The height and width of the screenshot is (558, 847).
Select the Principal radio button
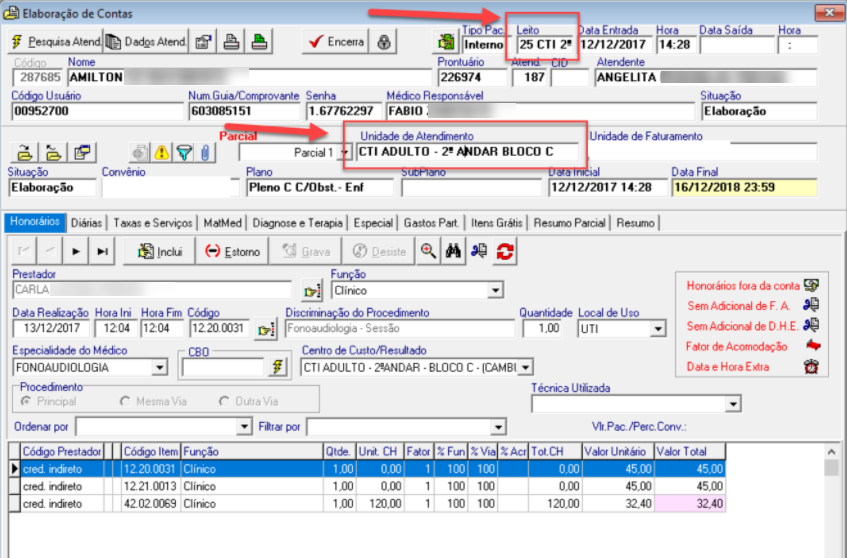[x=25, y=401]
